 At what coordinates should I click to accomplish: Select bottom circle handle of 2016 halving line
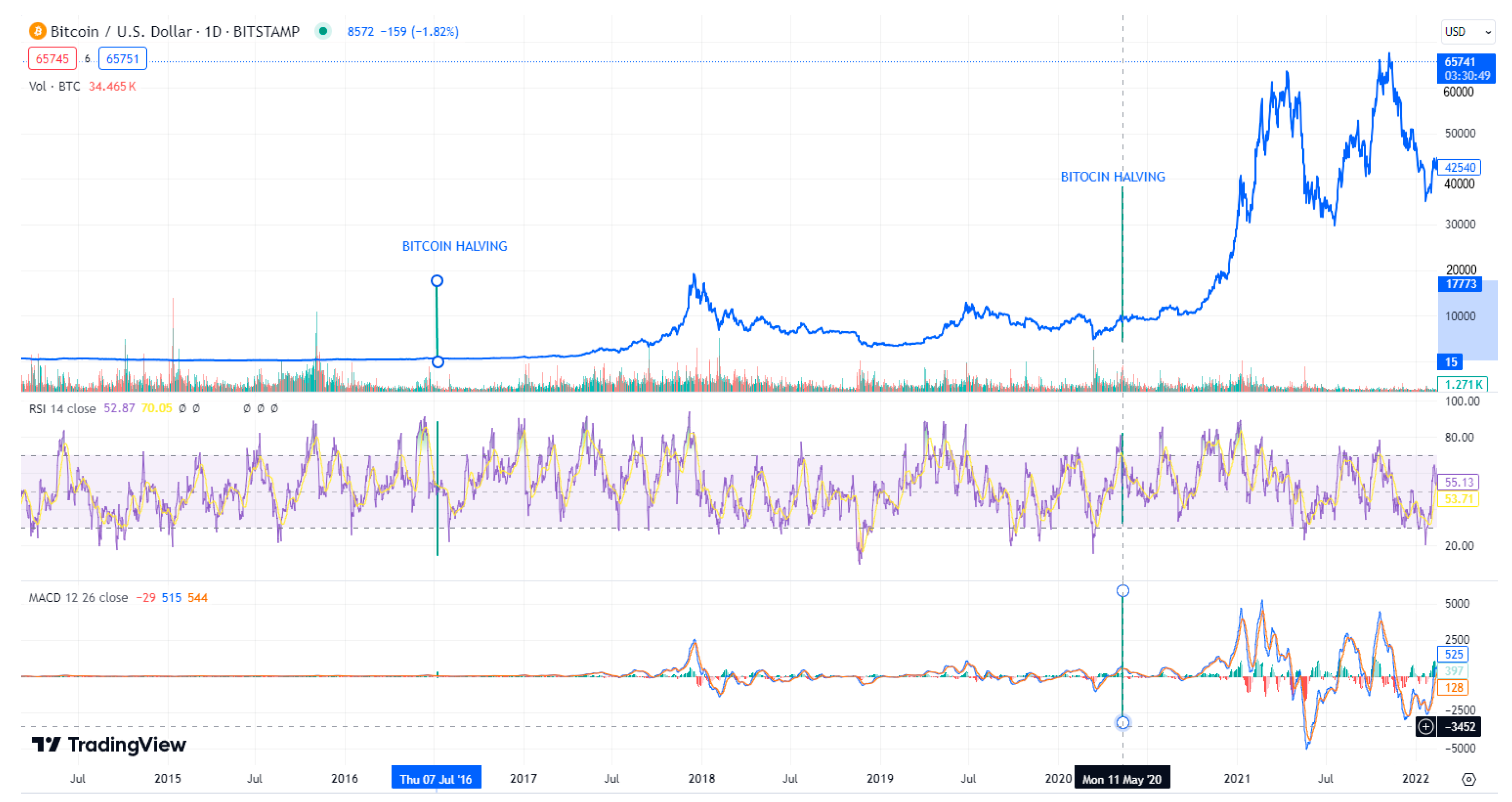click(437, 362)
